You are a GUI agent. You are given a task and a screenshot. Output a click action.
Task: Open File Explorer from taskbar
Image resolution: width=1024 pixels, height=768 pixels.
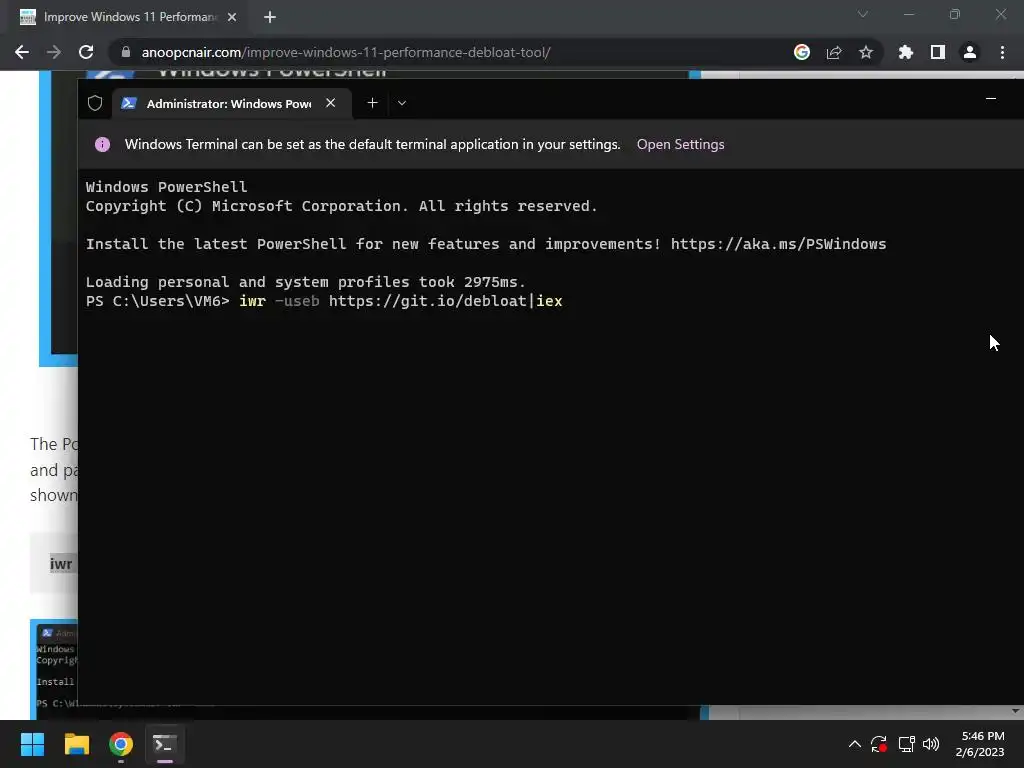pyautogui.click(x=76, y=744)
